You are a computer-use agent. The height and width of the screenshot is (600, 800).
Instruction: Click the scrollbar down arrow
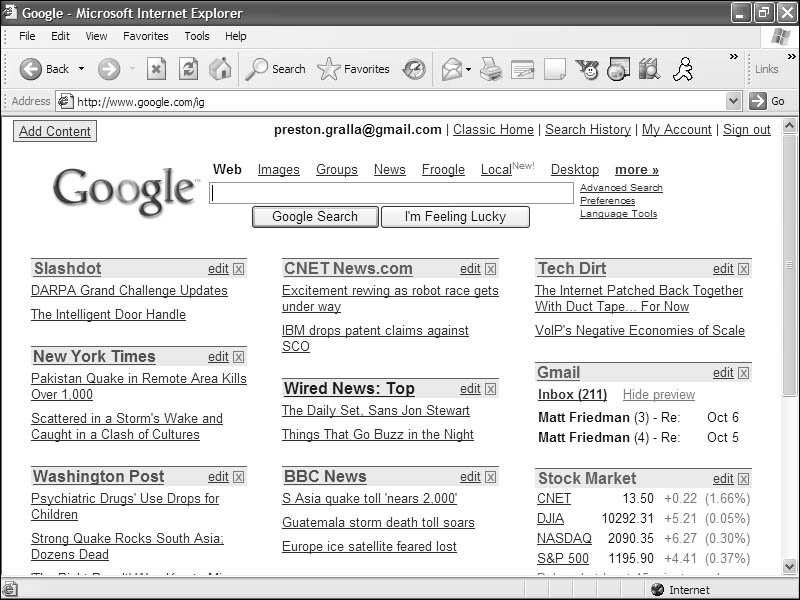click(789, 567)
